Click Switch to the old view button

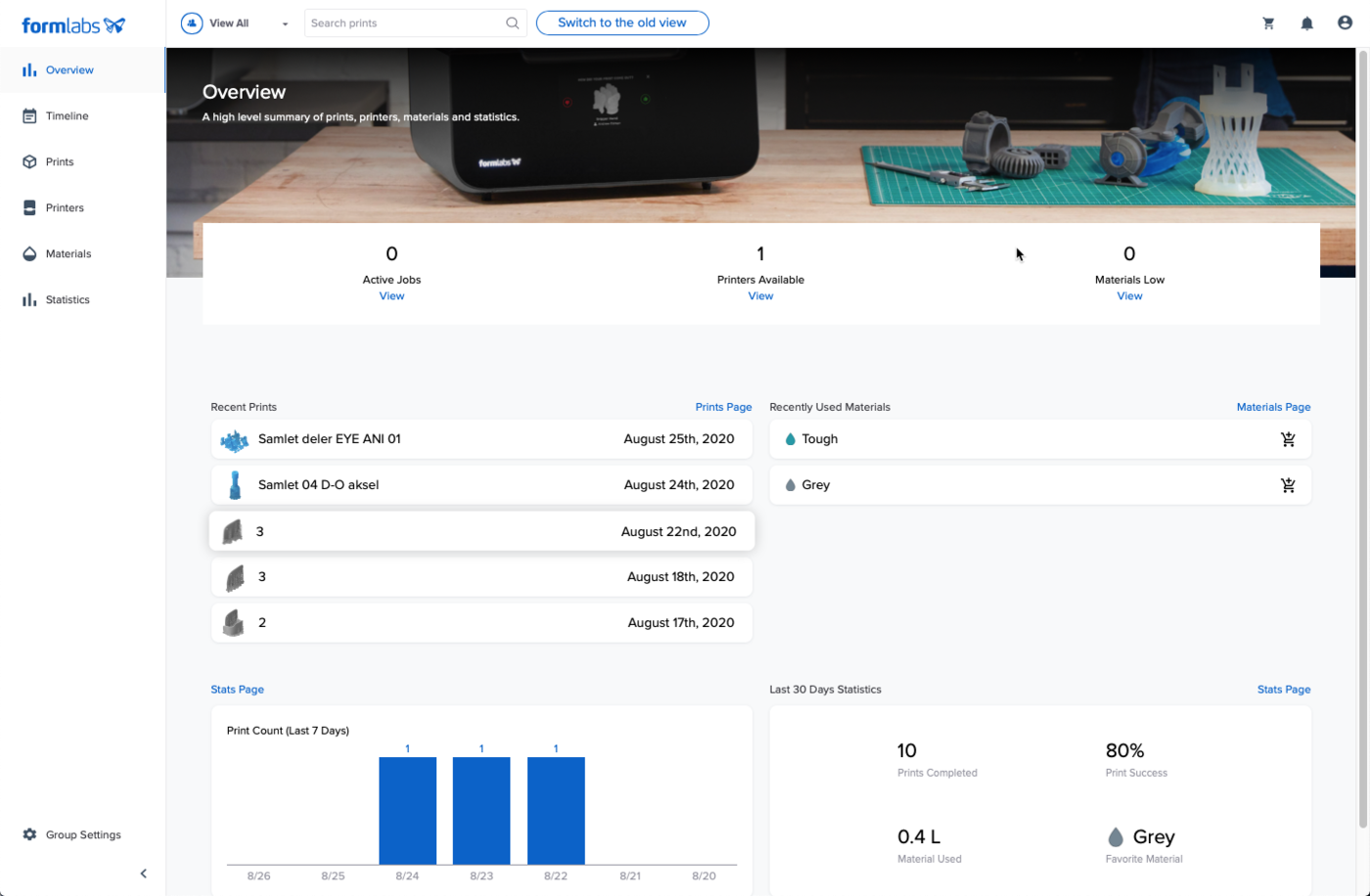[x=621, y=22]
